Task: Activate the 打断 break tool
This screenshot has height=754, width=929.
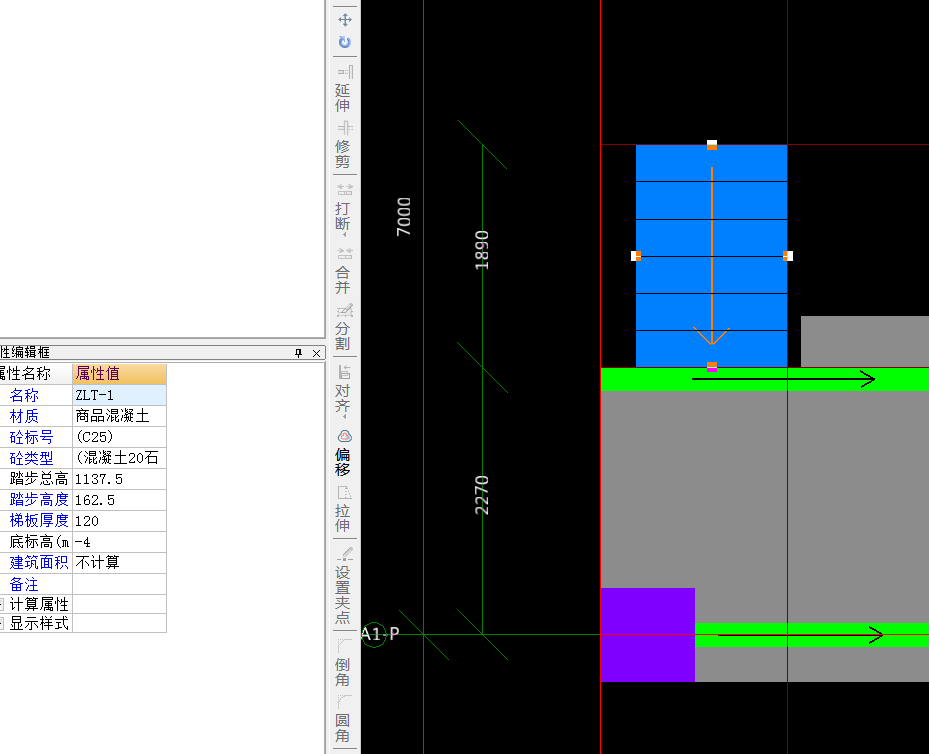Action: click(x=344, y=208)
